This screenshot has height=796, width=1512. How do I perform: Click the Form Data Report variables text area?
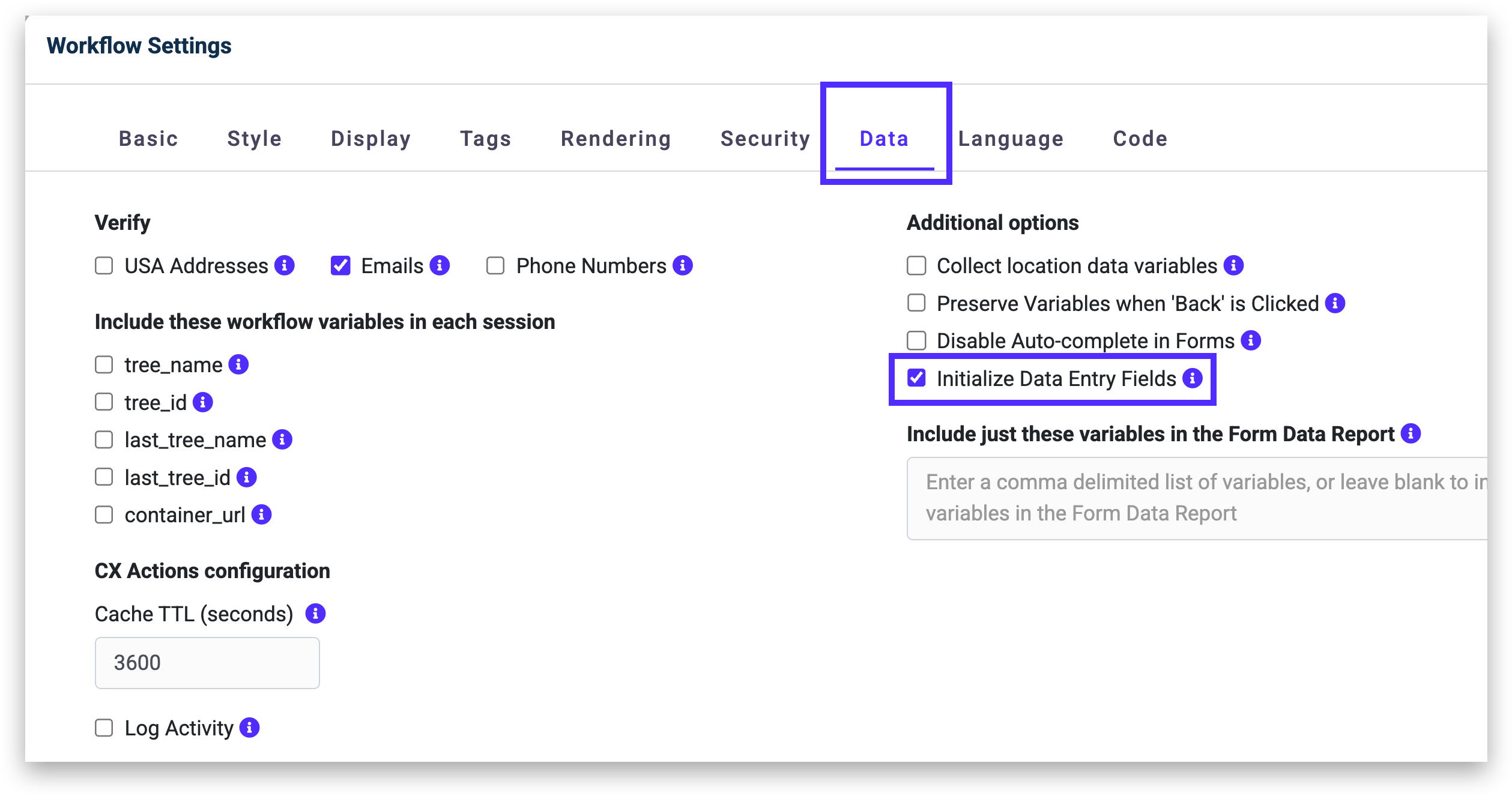click(x=1195, y=498)
